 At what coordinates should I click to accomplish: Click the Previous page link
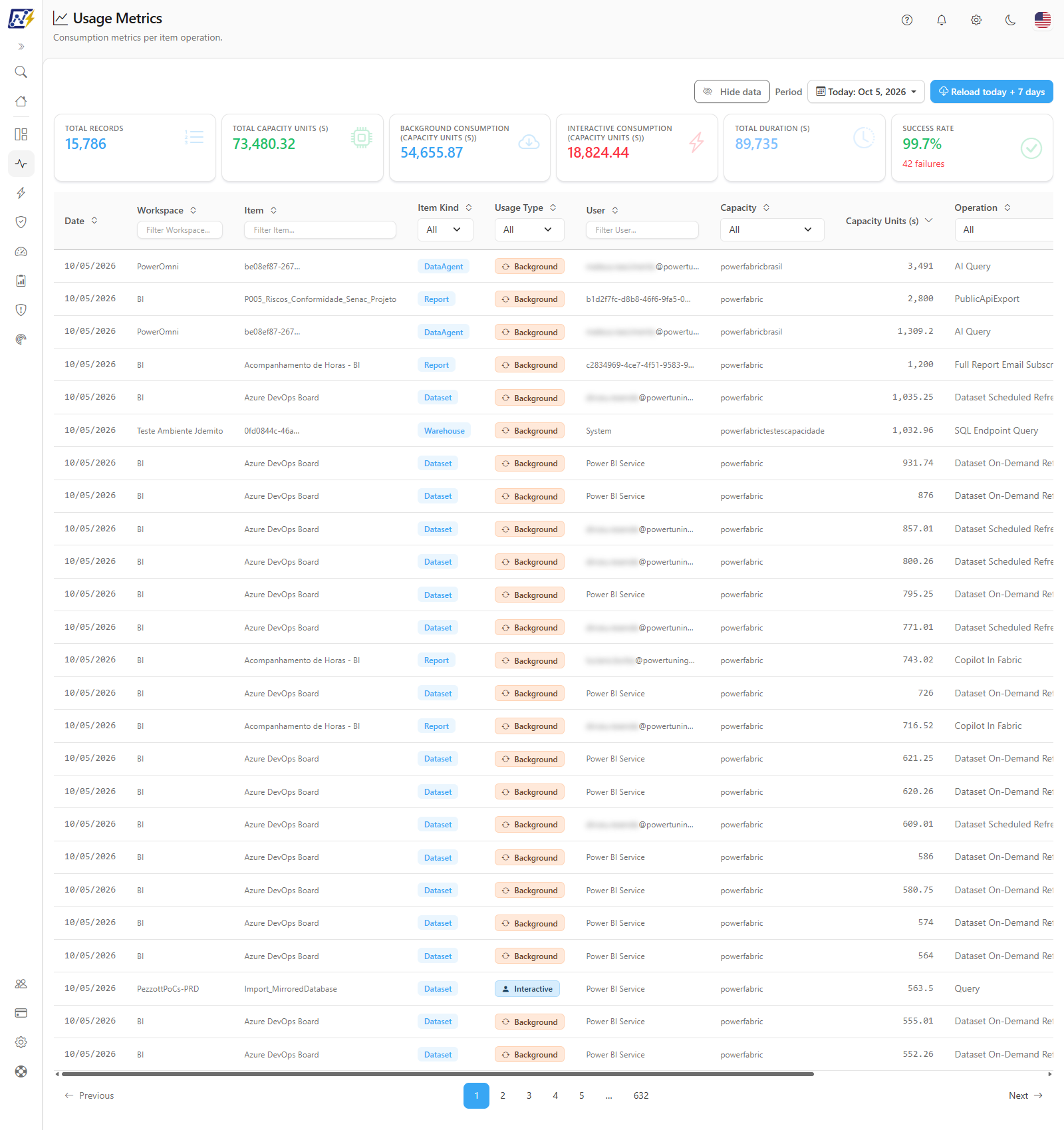[89, 1095]
